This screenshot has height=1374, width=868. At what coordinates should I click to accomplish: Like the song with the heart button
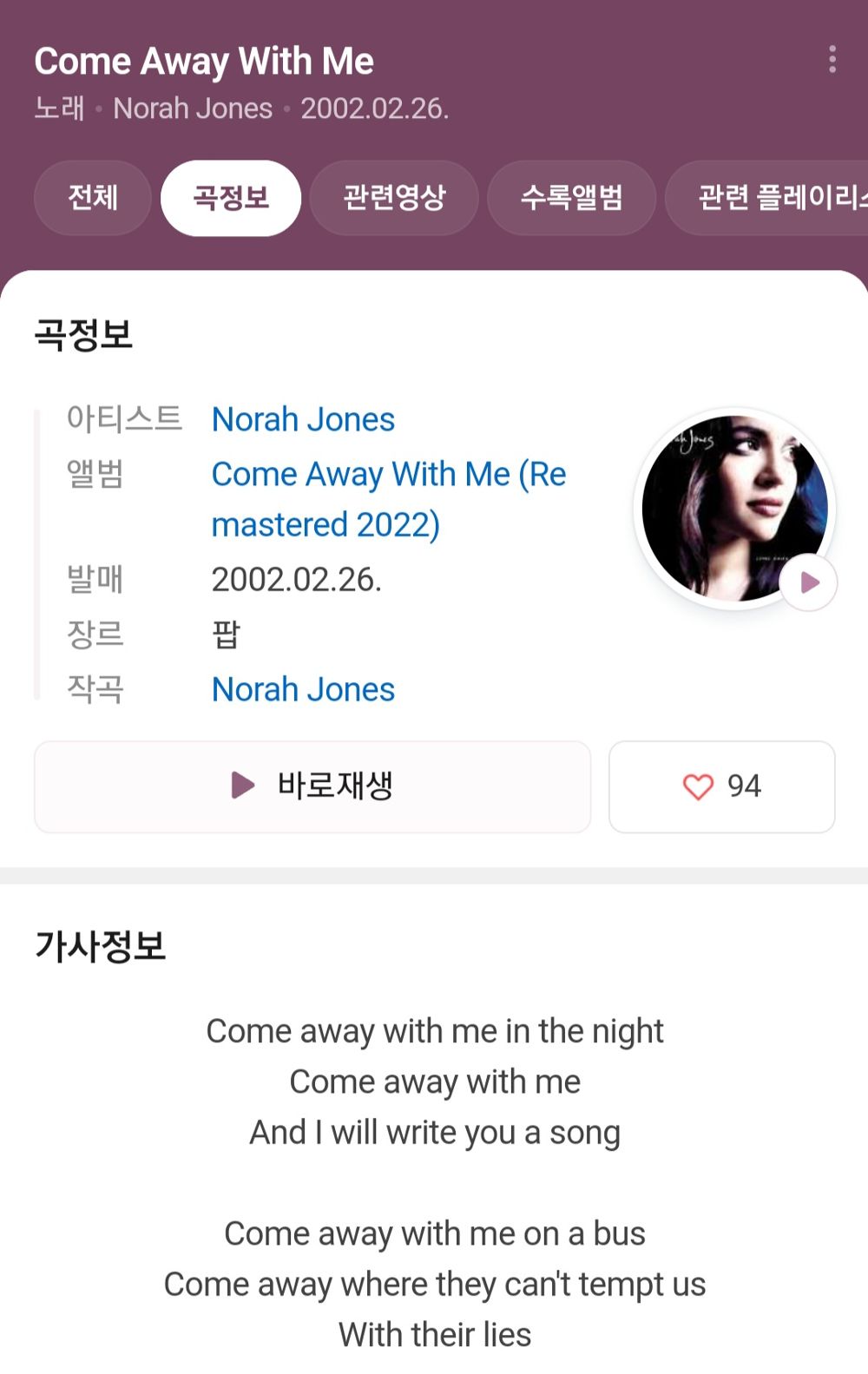click(x=721, y=786)
